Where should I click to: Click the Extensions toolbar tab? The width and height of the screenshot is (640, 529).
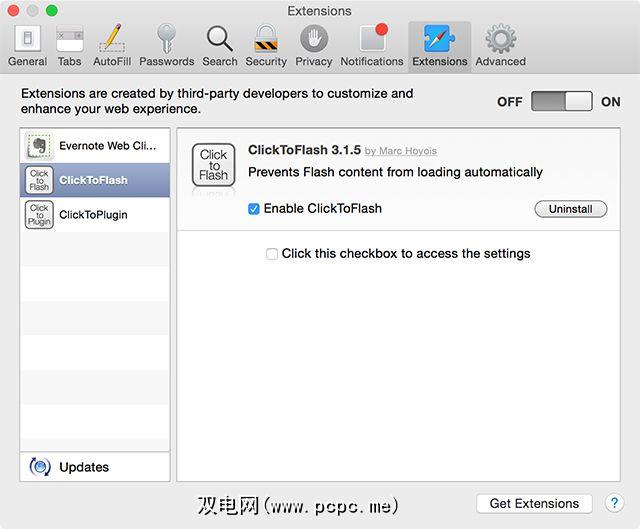tap(439, 45)
